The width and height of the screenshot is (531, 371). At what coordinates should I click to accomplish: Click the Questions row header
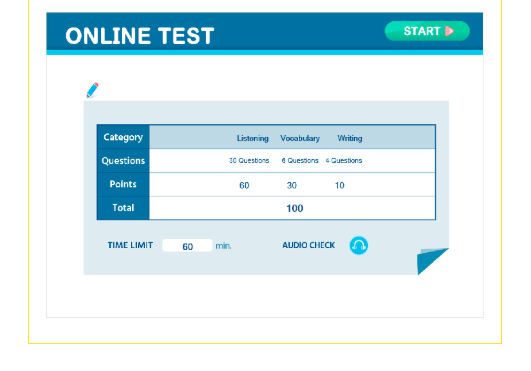click(123, 161)
